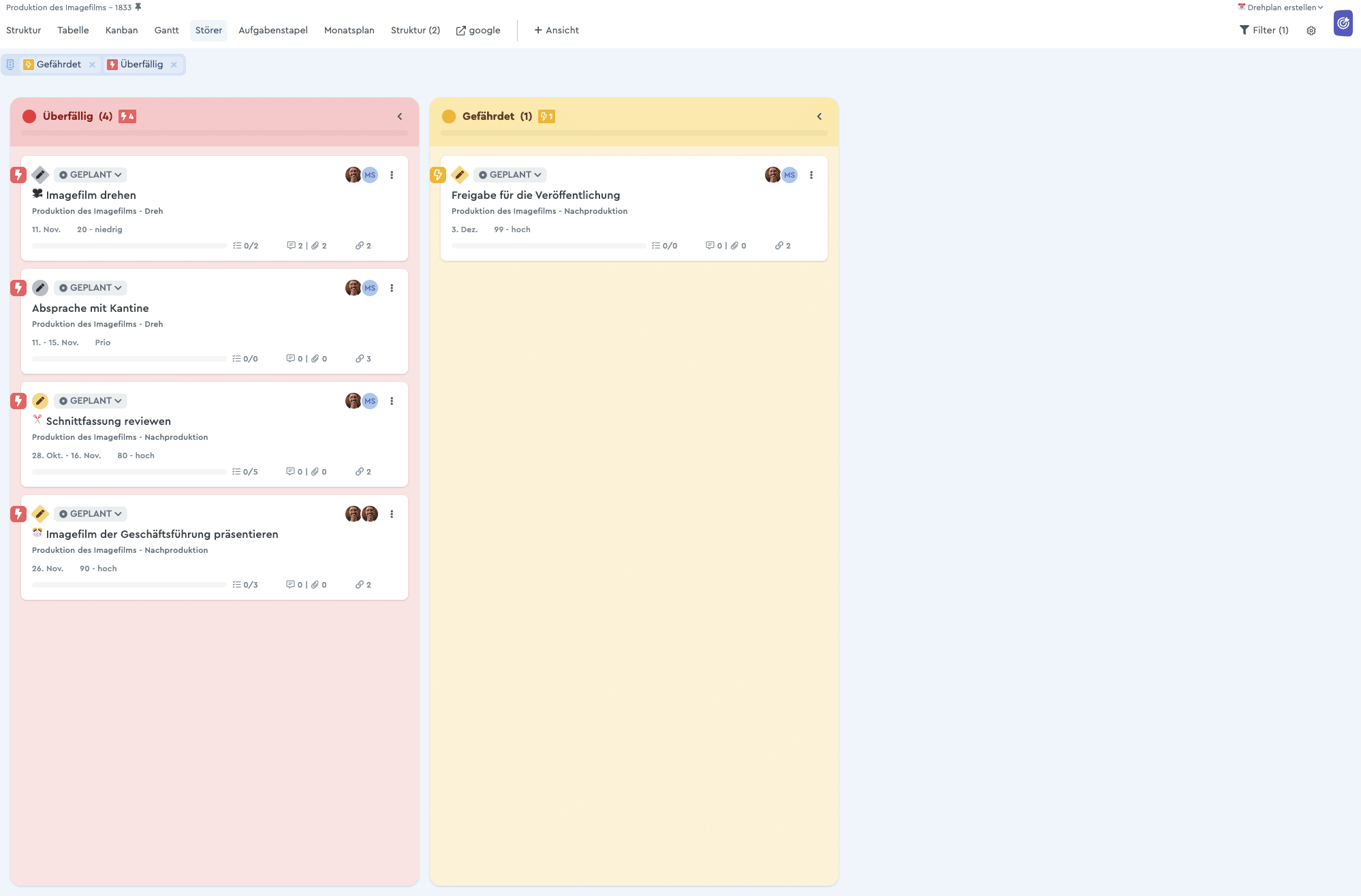Switch to the Gantt view tab

point(167,31)
